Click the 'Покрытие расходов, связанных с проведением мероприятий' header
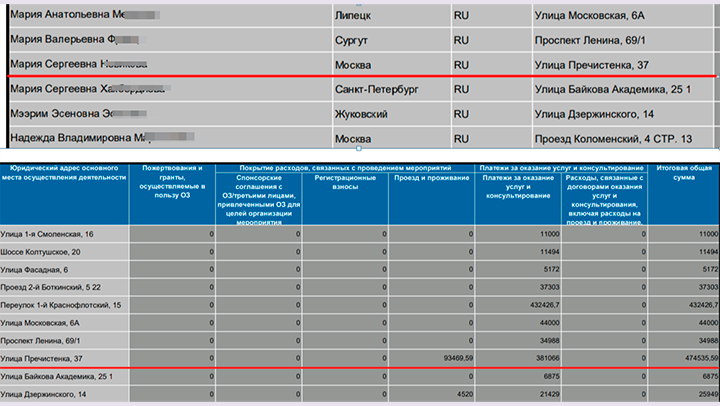Screen dimensions: 720x406 point(345,168)
